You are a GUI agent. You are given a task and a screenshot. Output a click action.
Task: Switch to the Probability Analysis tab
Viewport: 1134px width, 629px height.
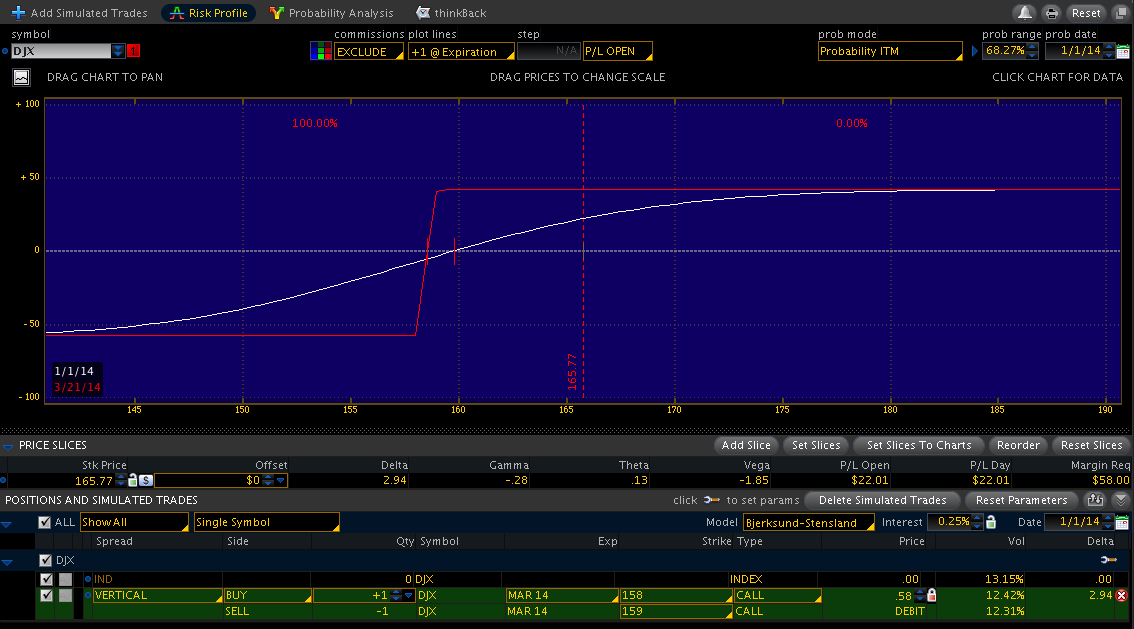coord(331,12)
